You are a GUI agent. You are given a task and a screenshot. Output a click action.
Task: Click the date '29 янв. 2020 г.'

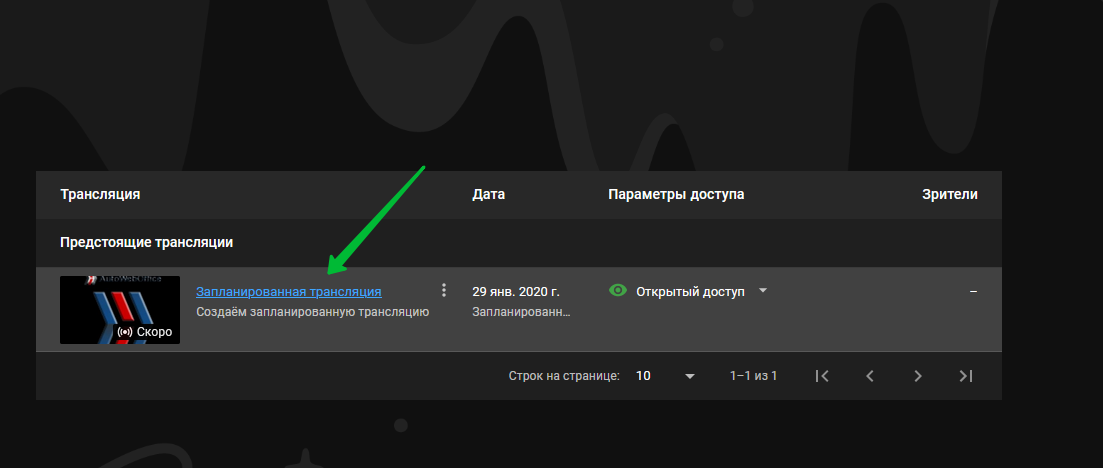coord(515,292)
